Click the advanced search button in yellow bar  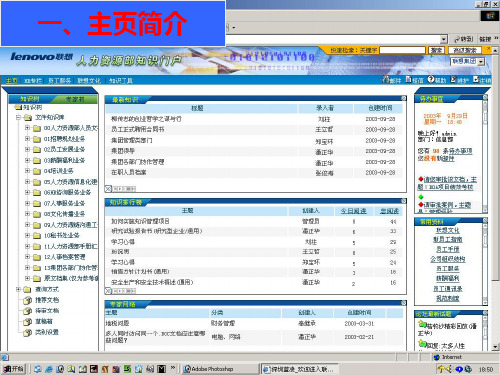click(465, 50)
